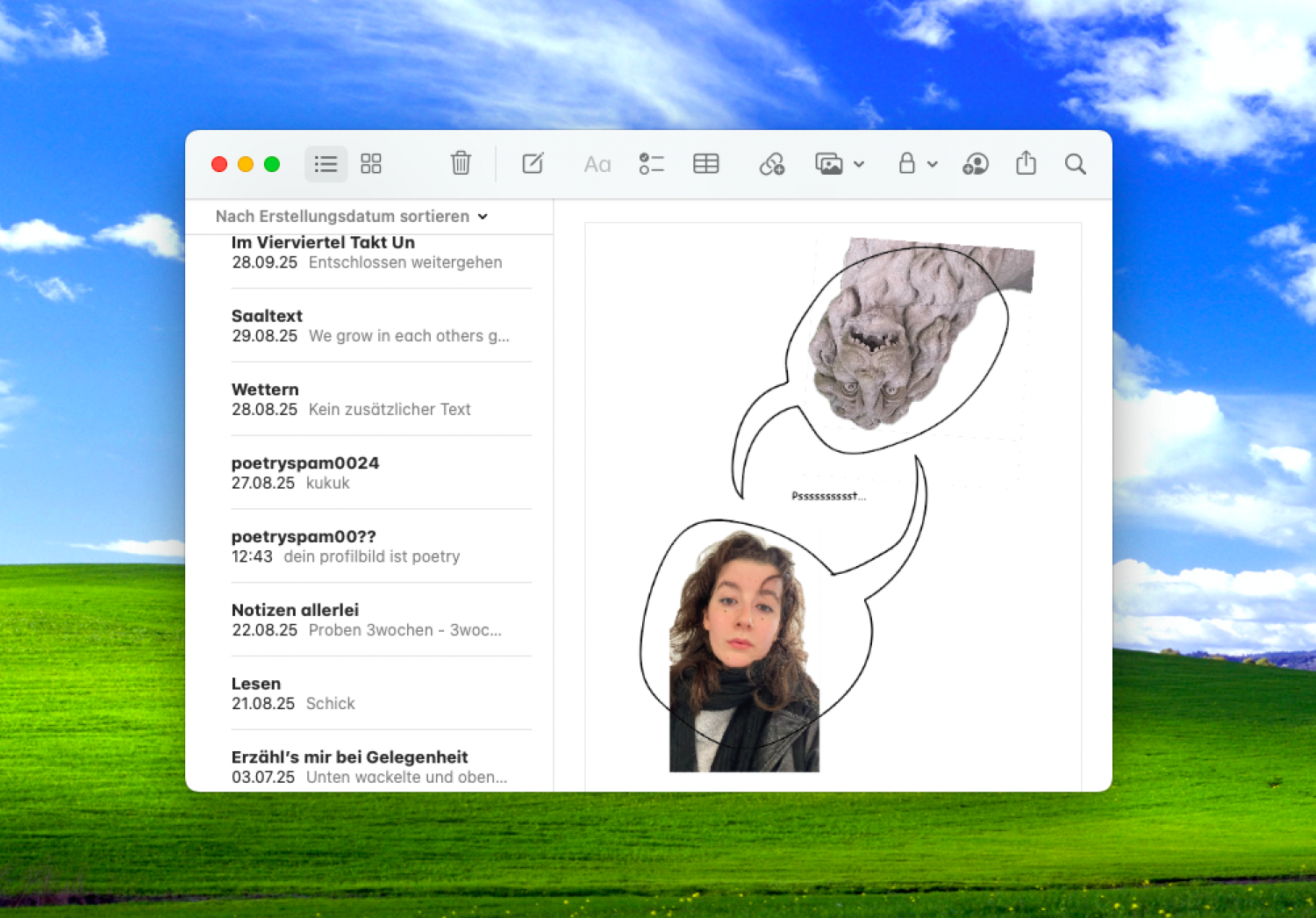This screenshot has width=1316, height=918.
Task: Open collaboration options icon
Action: tap(975, 164)
